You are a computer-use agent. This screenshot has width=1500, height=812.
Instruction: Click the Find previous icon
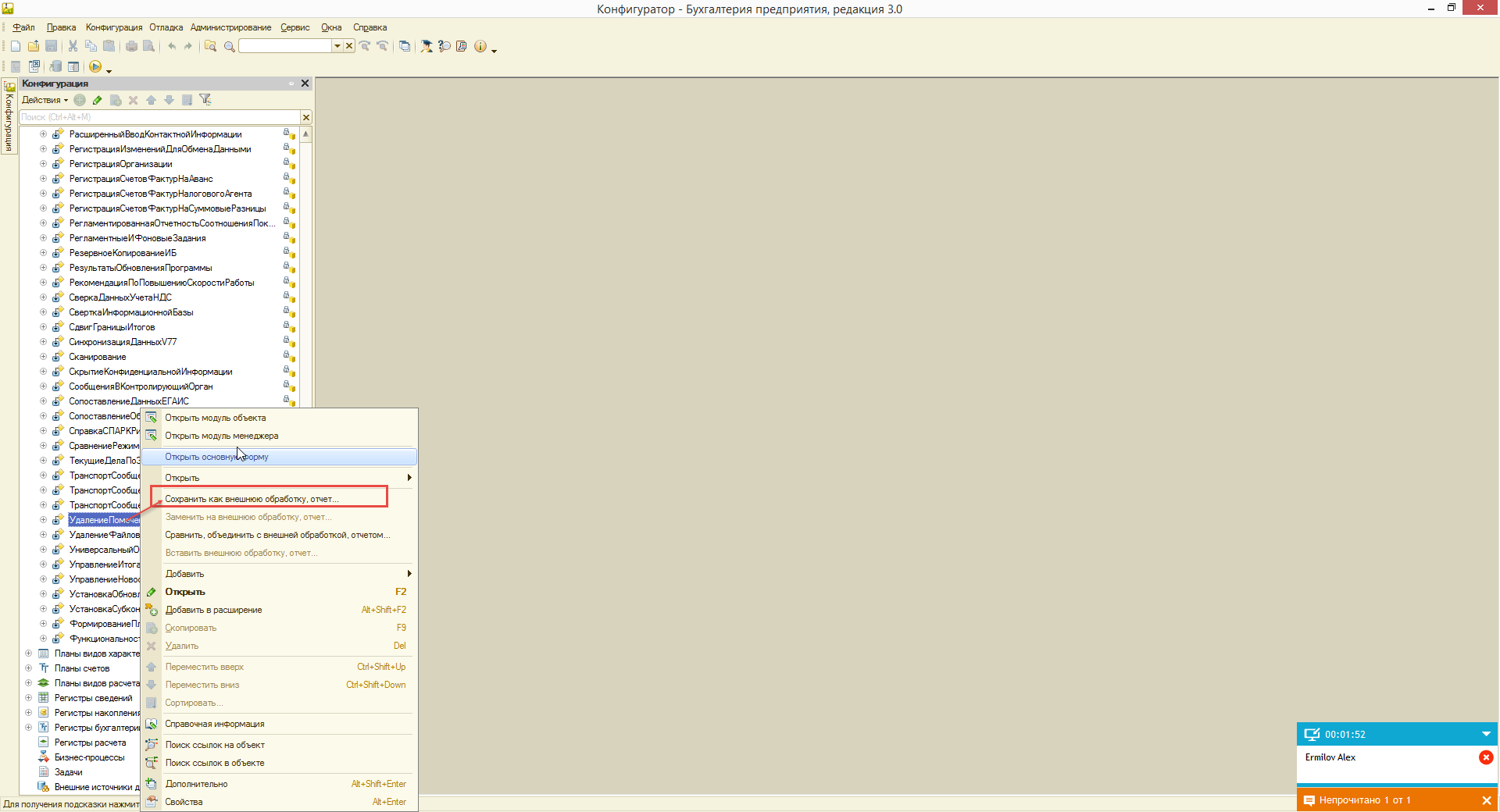383,46
